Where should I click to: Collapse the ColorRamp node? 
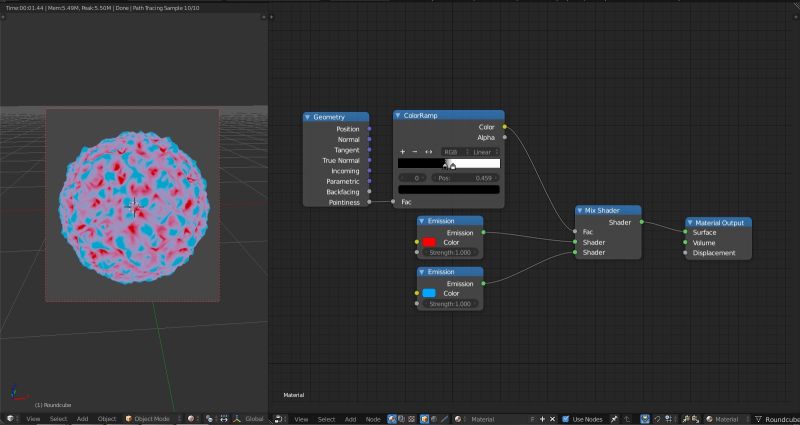pyautogui.click(x=398, y=116)
